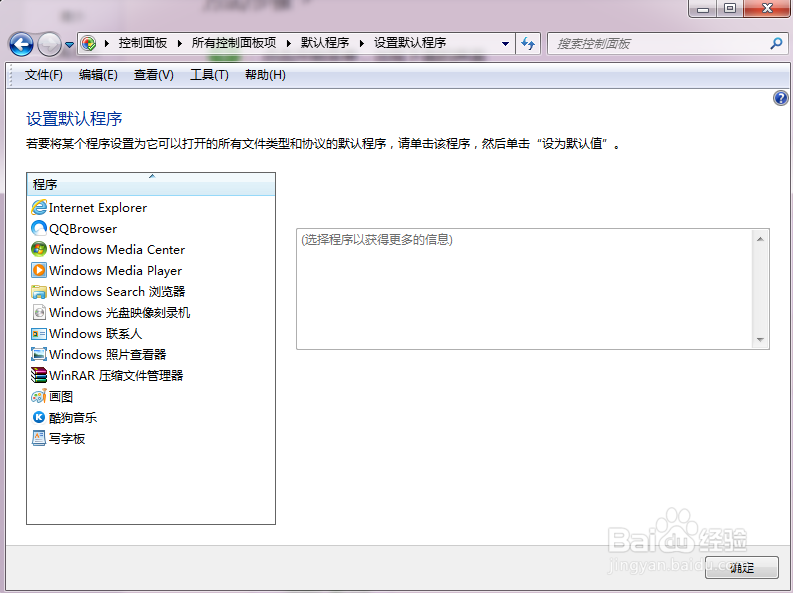Click the greyed forward arrow button
Screen dimensions: 793x593
pyautogui.click(x=49, y=44)
